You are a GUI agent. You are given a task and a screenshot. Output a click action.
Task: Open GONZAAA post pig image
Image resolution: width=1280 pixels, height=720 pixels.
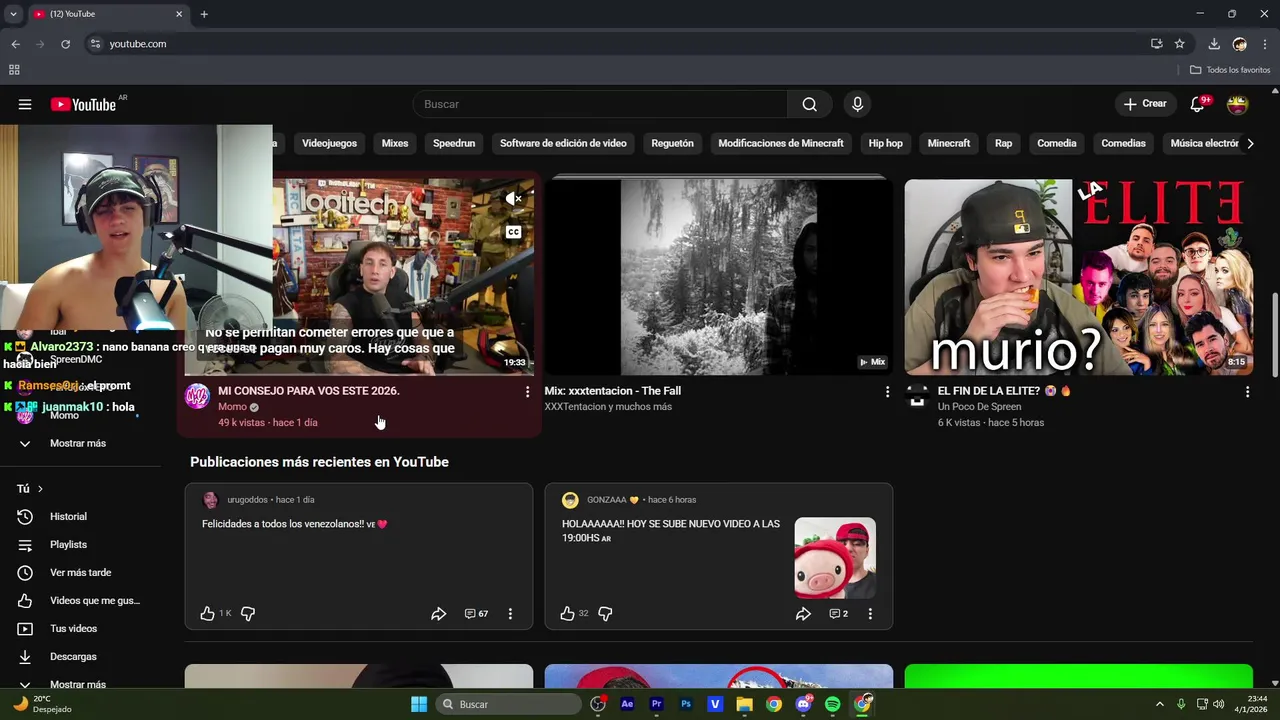[835, 558]
